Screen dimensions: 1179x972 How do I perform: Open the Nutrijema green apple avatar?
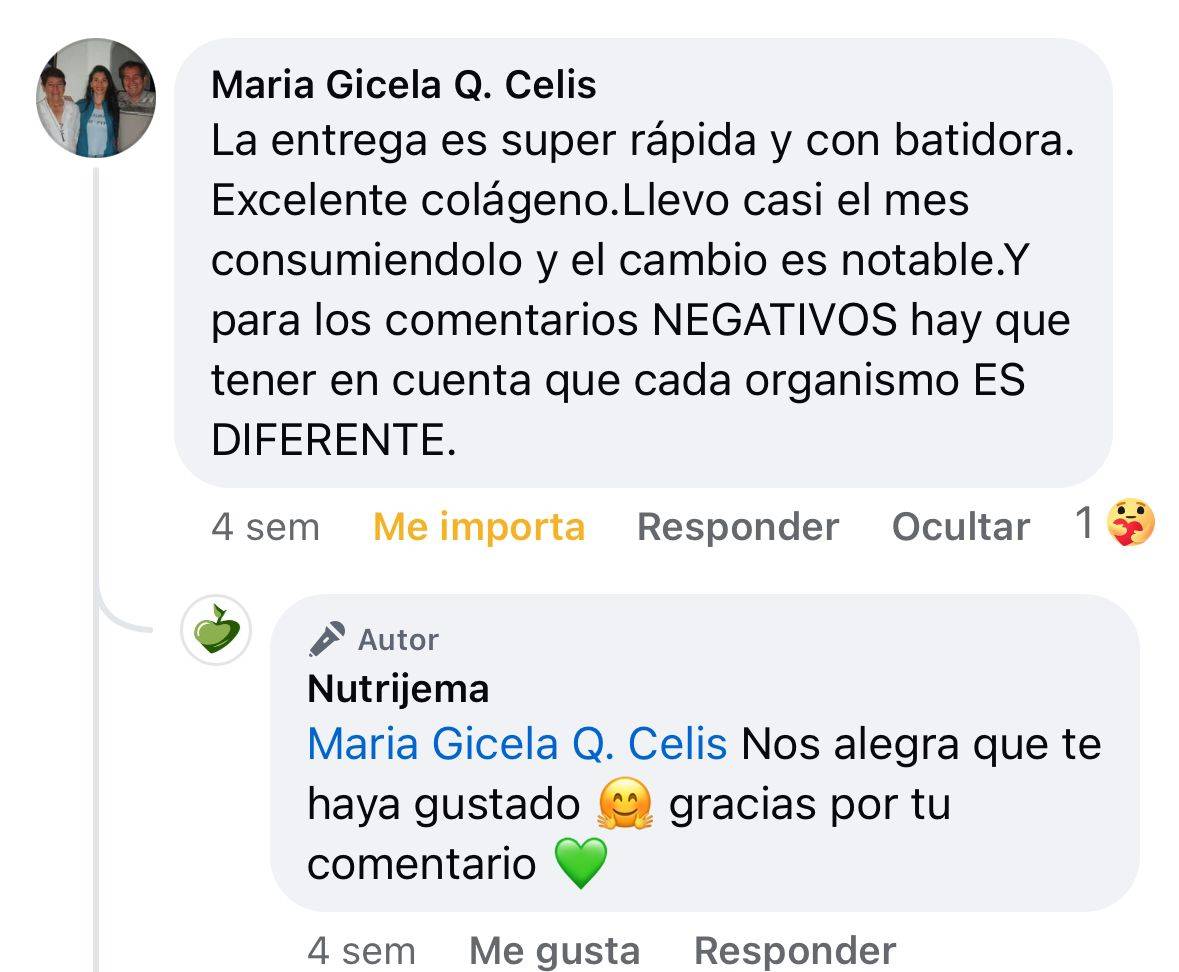pos(216,632)
